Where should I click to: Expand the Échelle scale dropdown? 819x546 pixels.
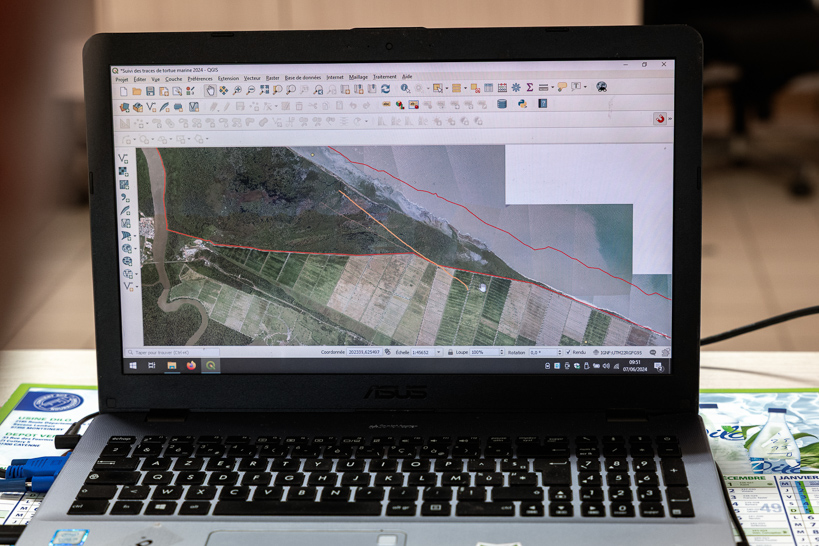coord(438,352)
